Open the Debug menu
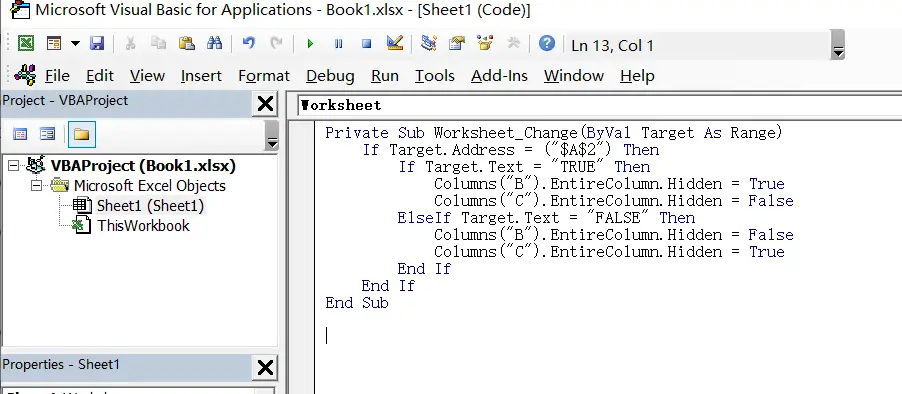The height and width of the screenshot is (394, 902). [330, 76]
